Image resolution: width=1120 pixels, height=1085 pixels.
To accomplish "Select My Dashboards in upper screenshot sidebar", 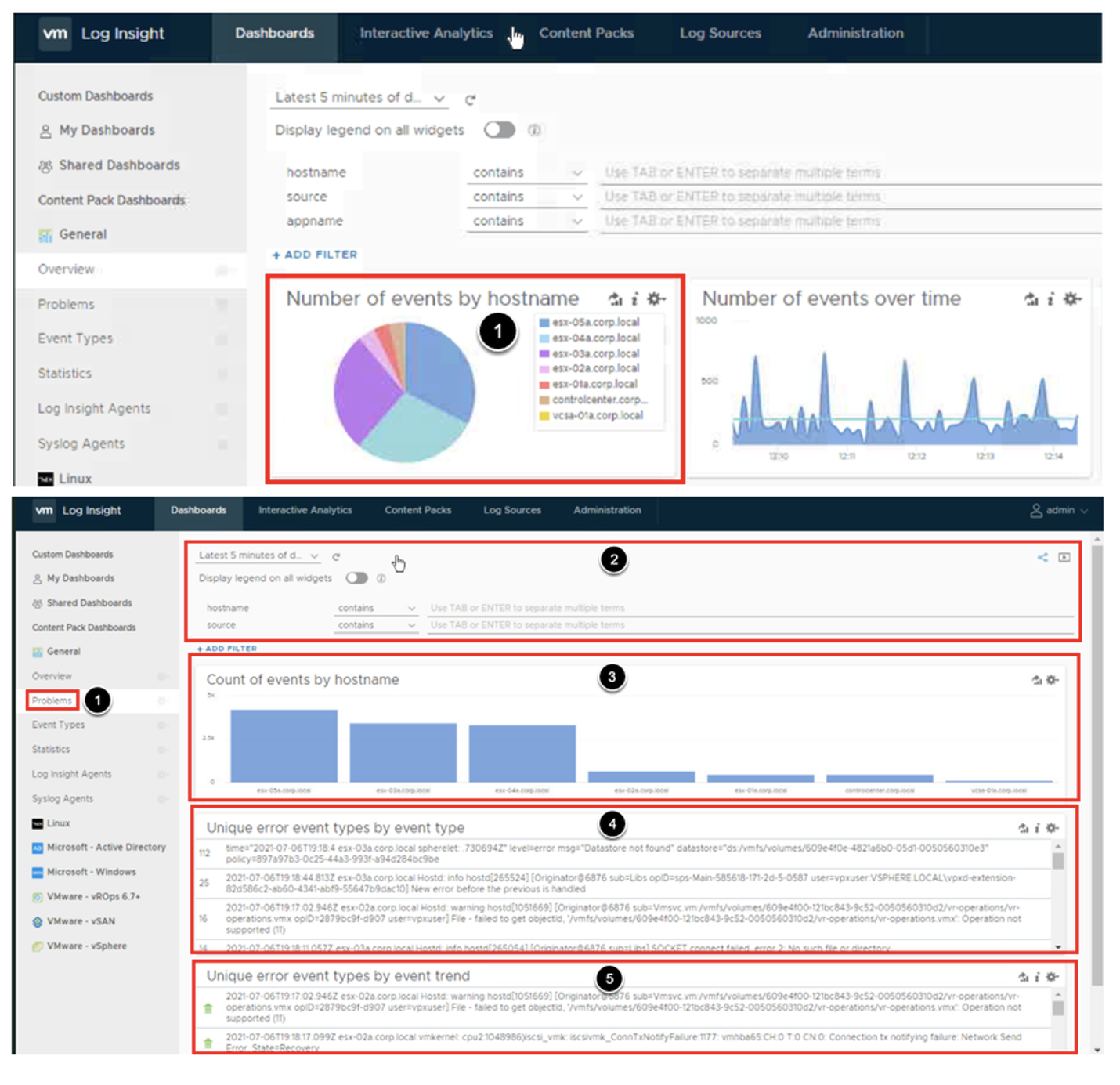I will tap(97, 130).
